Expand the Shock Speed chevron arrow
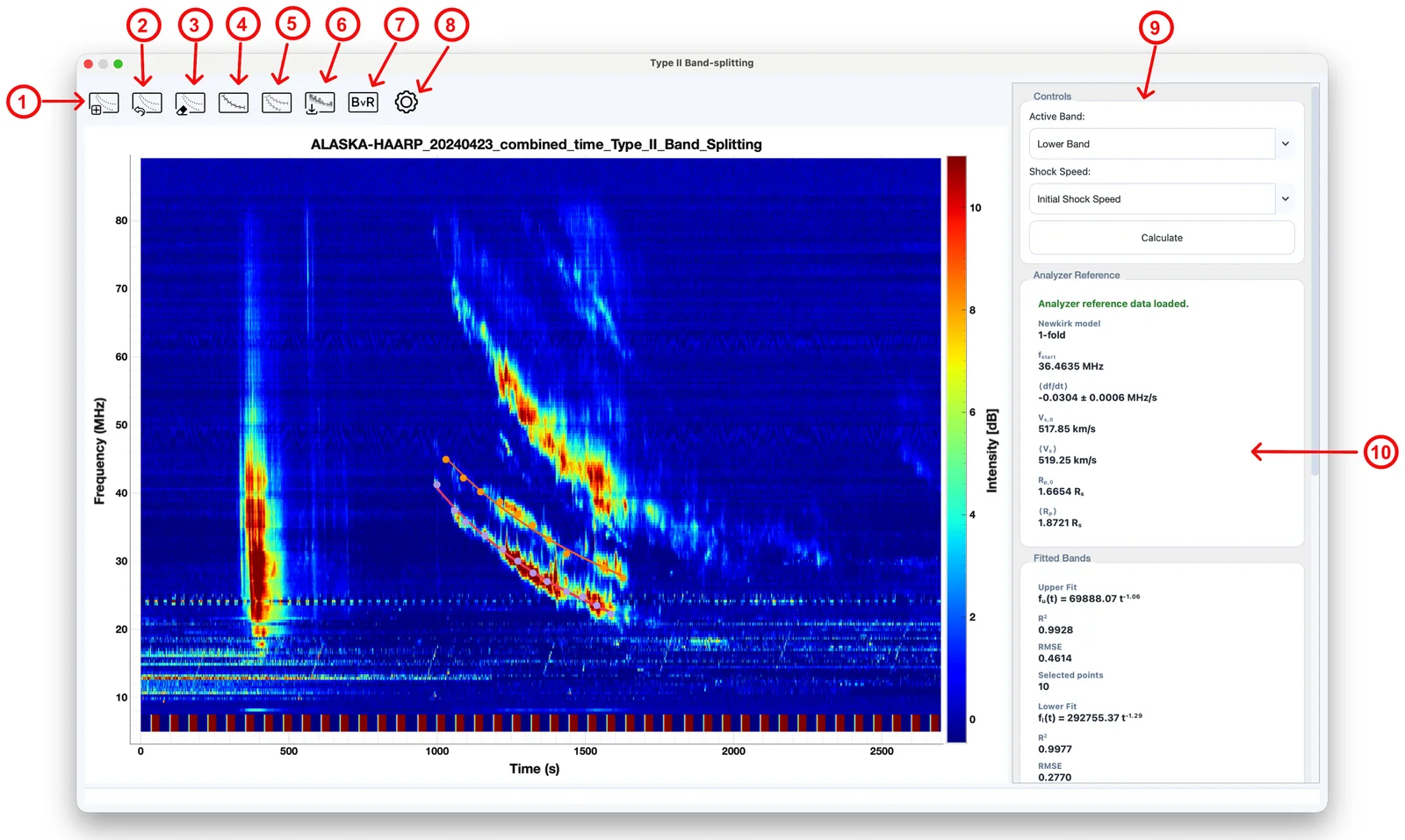The height and width of the screenshot is (840, 1405). [x=1285, y=199]
